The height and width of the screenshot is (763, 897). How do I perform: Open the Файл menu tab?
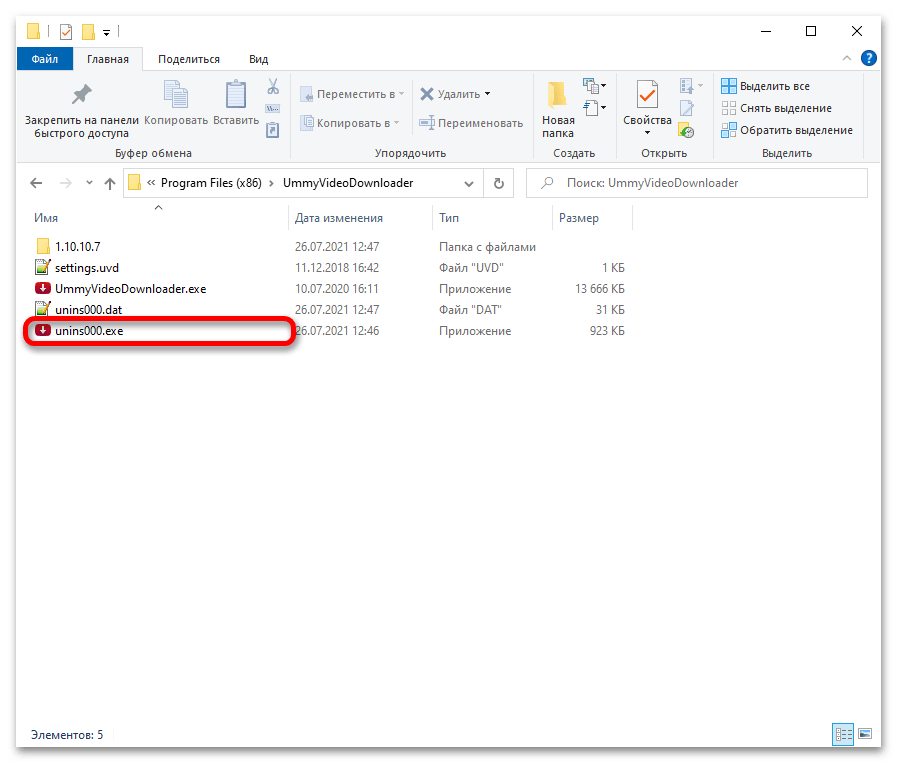[x=45, y=59]
